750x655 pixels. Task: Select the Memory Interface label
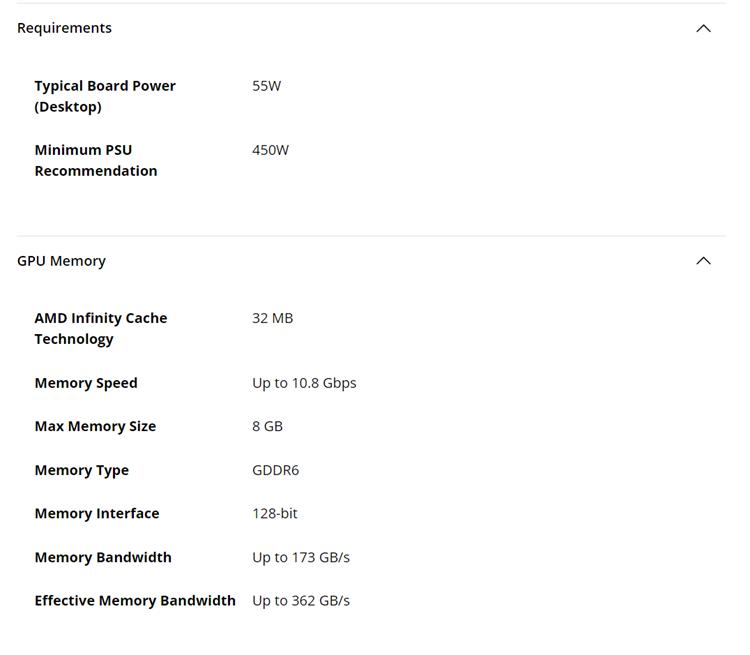click(x=97, y=513)
